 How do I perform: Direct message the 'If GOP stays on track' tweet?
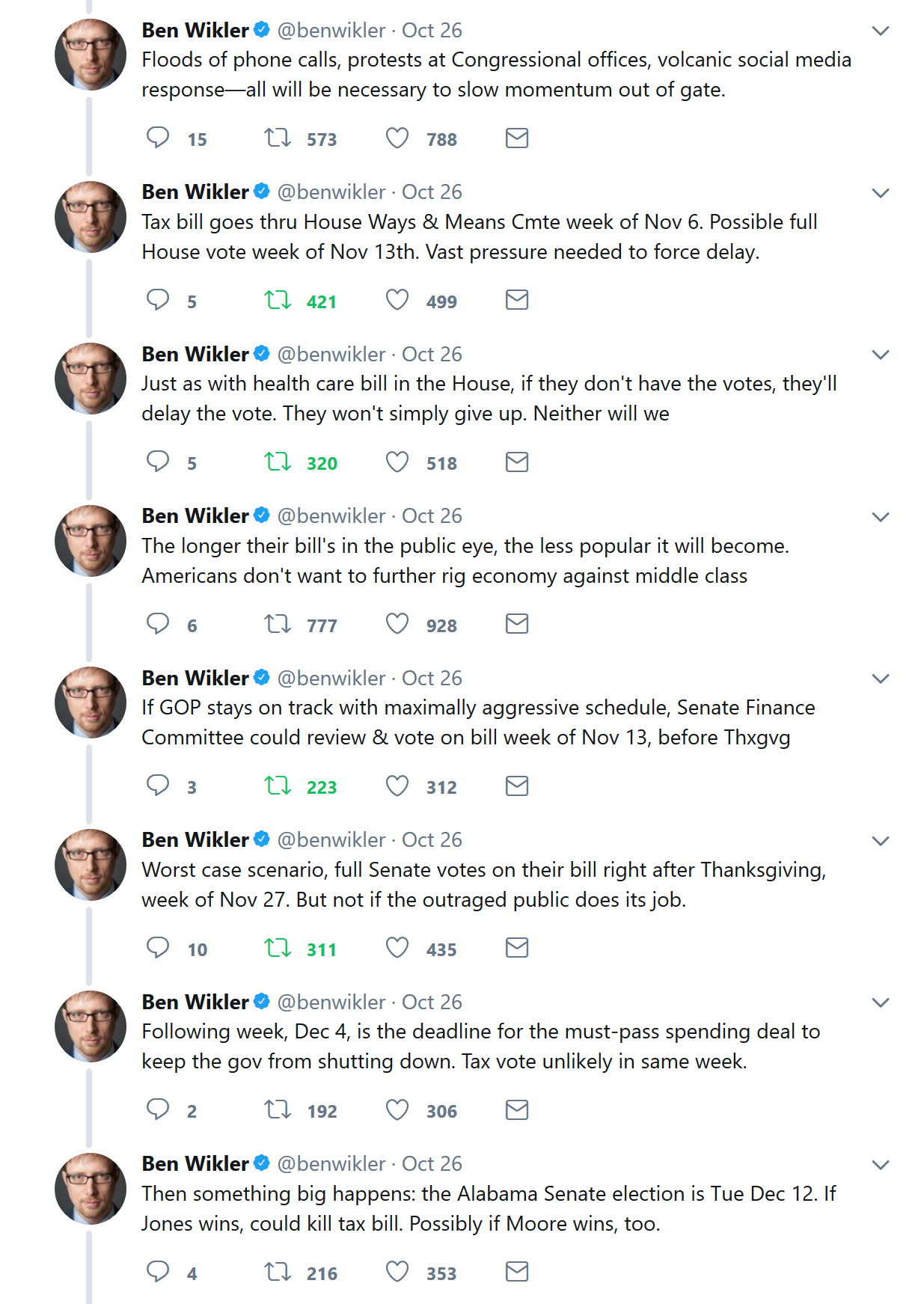pyautogui.click(x=517, y=786)
